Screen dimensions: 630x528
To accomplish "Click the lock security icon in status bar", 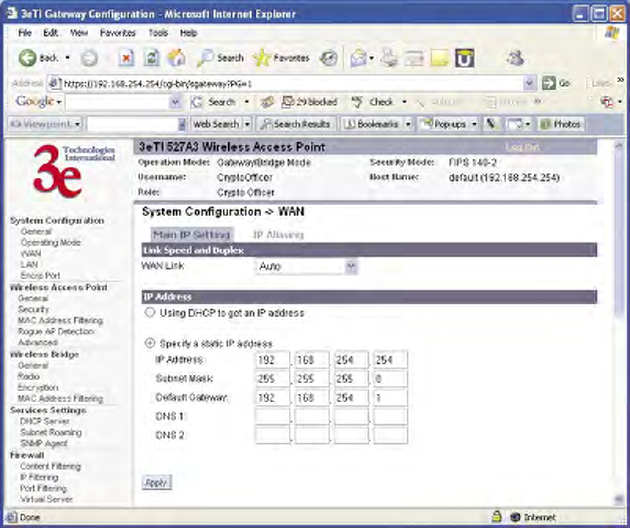I will [x=497, y=516].
